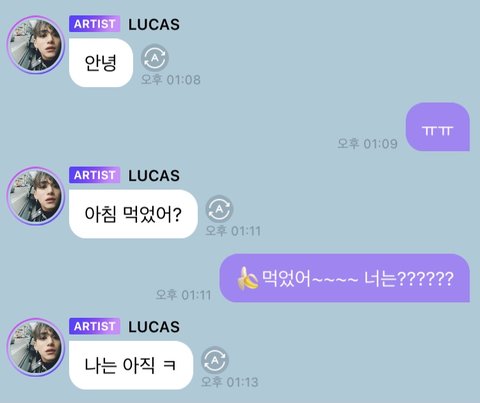This screenshot has height=403, width=480.
Task: Click the 오후 01:13 timestamp
Action: point(230,382)
